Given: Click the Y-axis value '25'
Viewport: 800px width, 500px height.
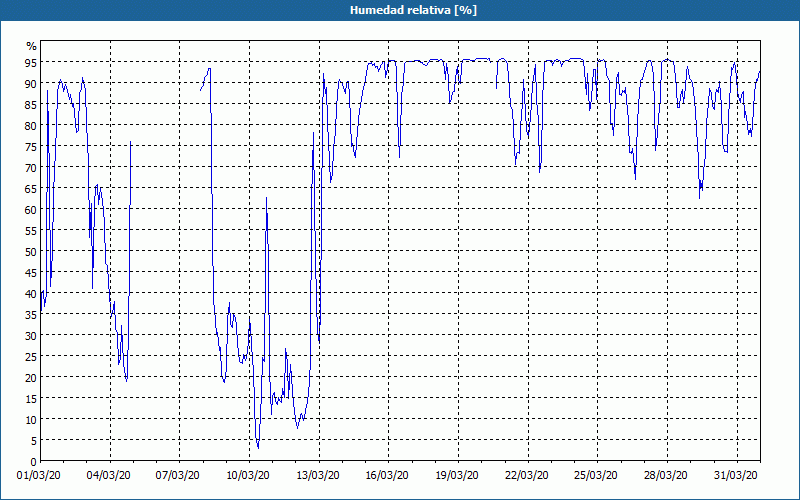Looking at the screenshot, I should pyautogui.click(x=31, y=357).
